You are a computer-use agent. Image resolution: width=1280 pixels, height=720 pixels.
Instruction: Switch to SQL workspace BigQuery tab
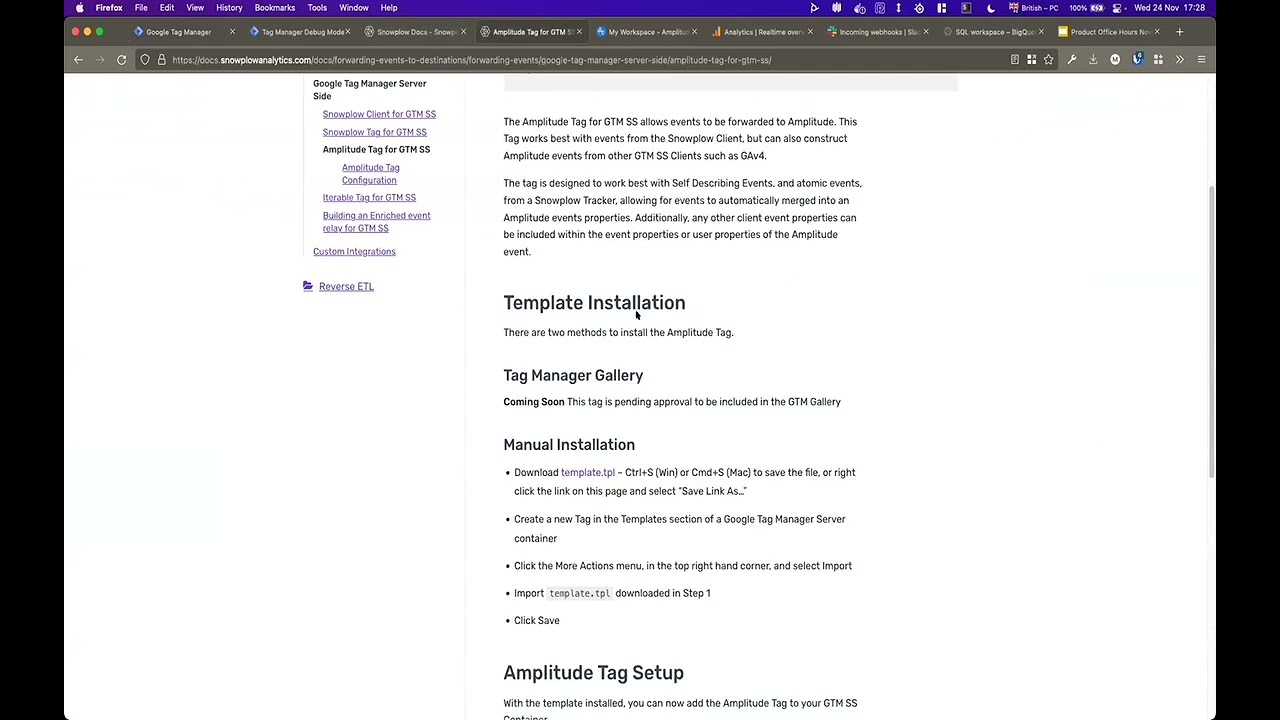[x=994, y=32]
